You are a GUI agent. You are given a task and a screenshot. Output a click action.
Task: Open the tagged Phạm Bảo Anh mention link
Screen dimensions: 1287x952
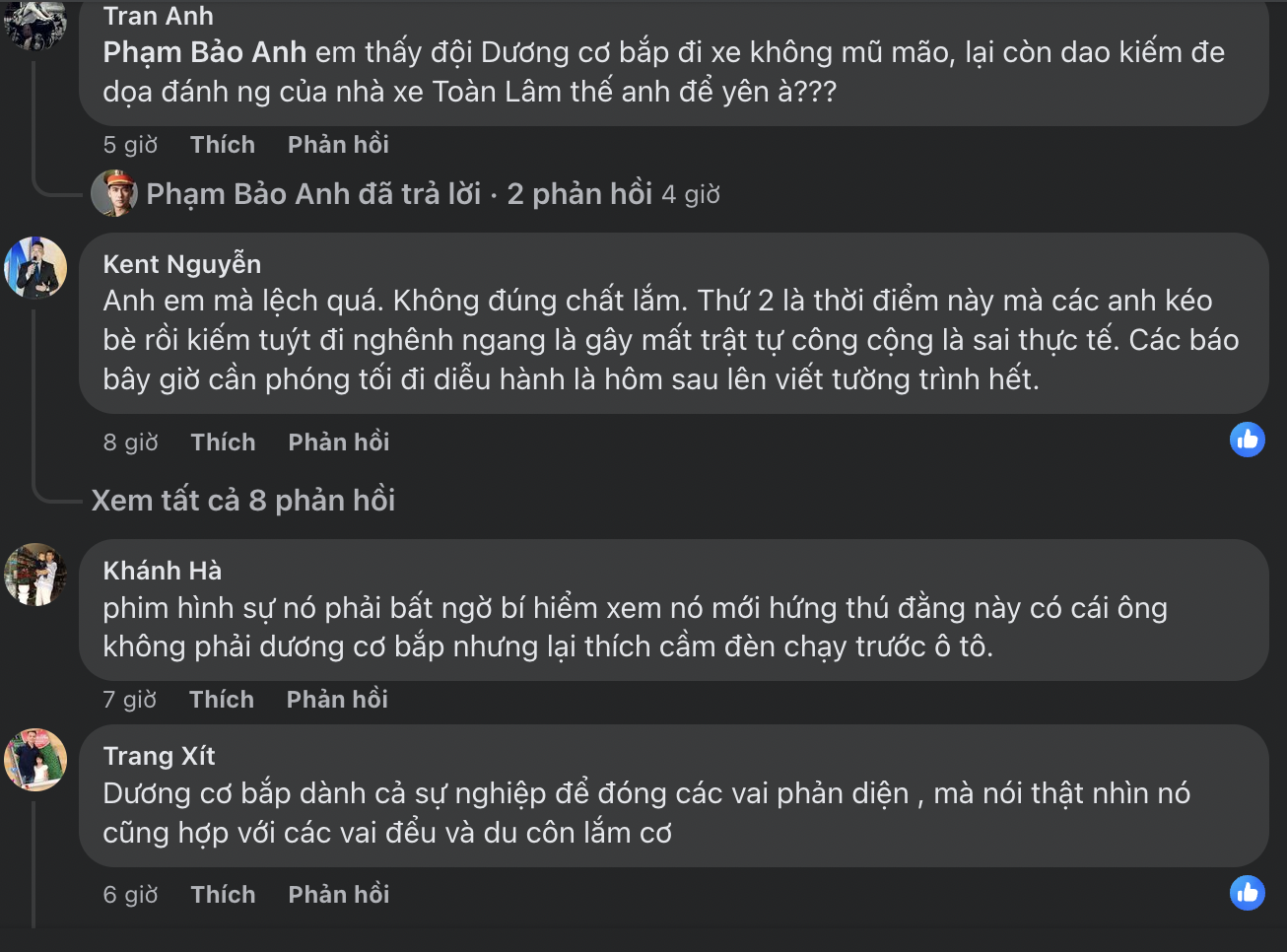pos(205,52)
